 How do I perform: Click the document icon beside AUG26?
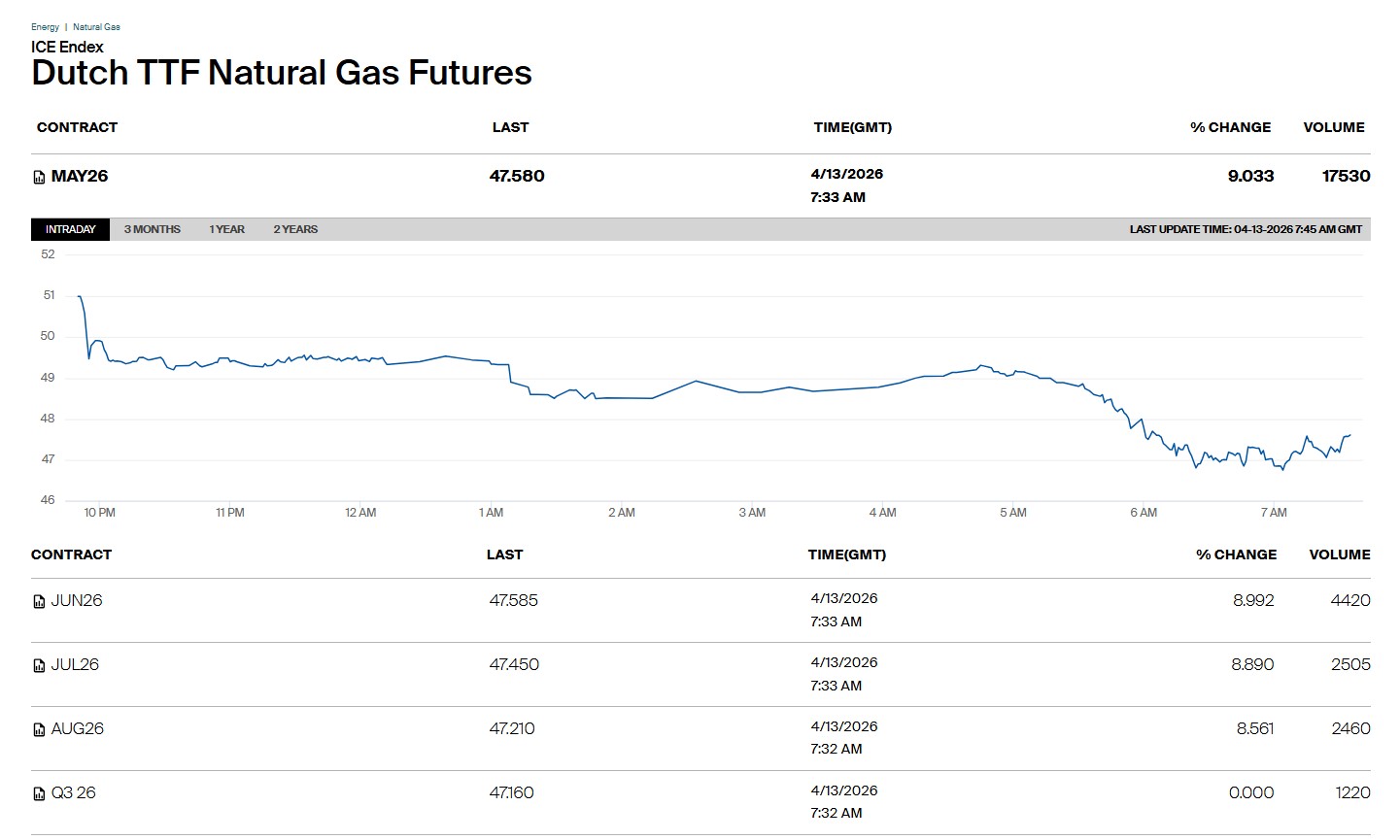coord(39,730)
